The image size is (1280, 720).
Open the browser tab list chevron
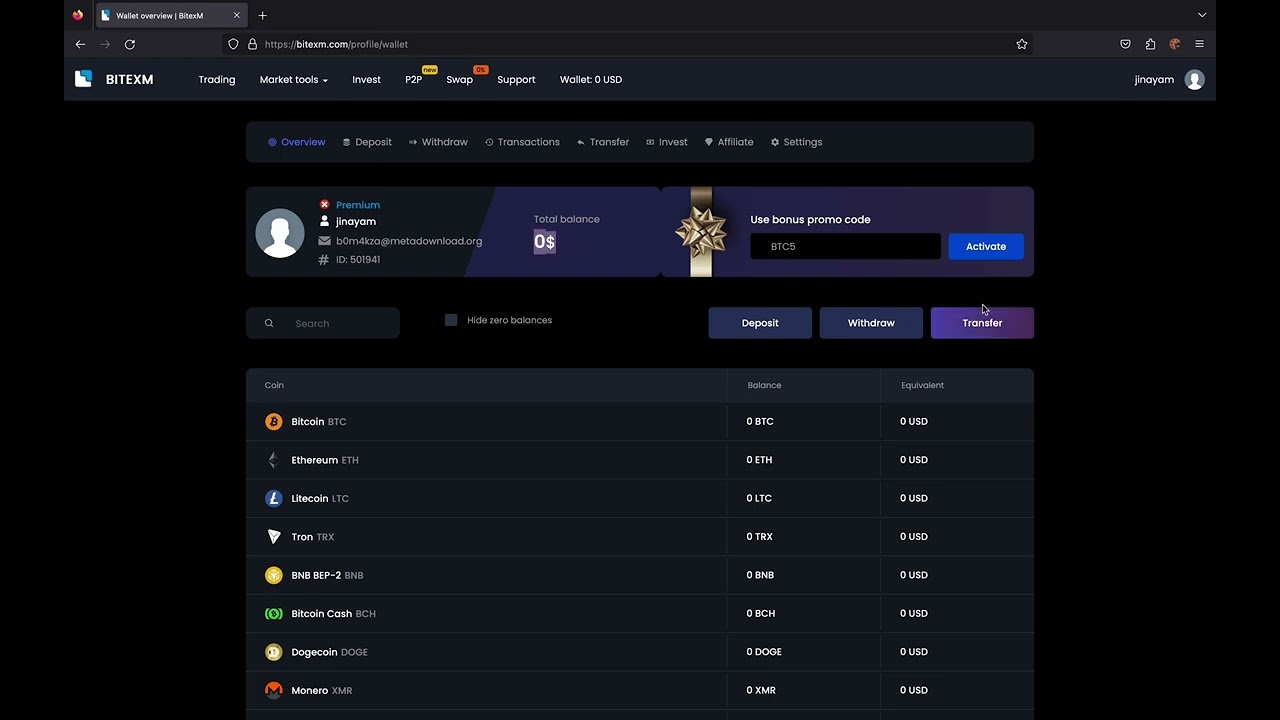(x=1202, y=15)
